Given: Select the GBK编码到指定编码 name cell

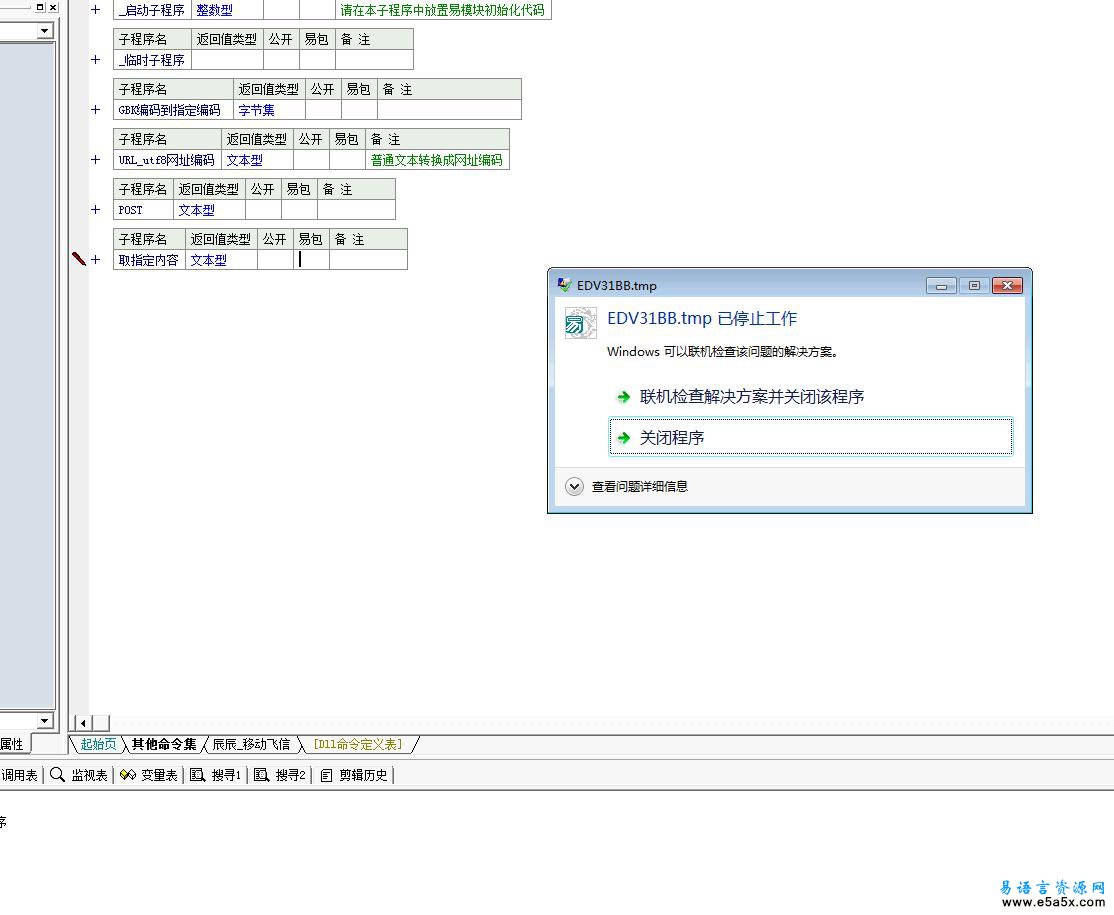Looking at the screenshot, I should pos(173,110).
